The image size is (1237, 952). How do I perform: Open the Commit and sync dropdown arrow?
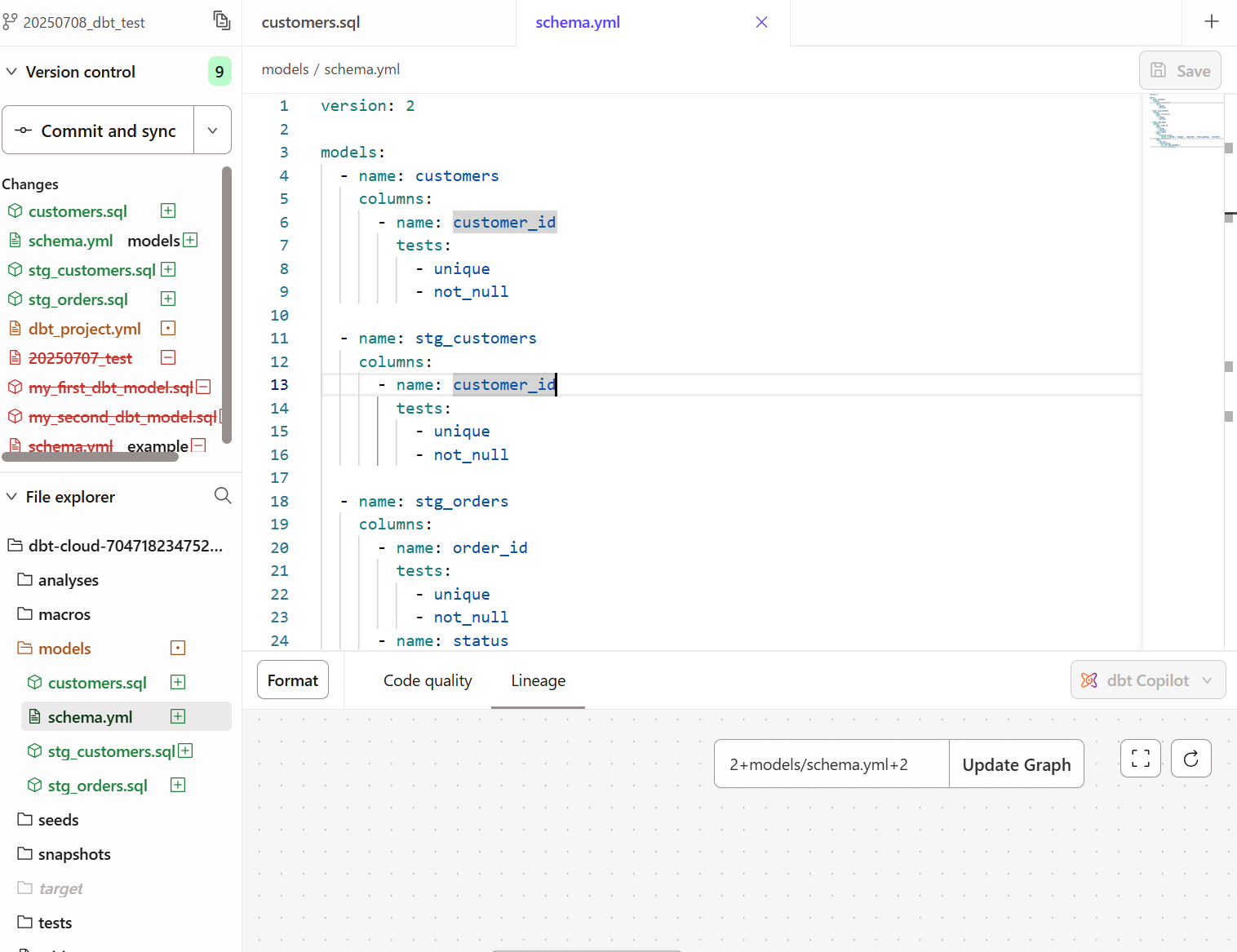[212, 131]
